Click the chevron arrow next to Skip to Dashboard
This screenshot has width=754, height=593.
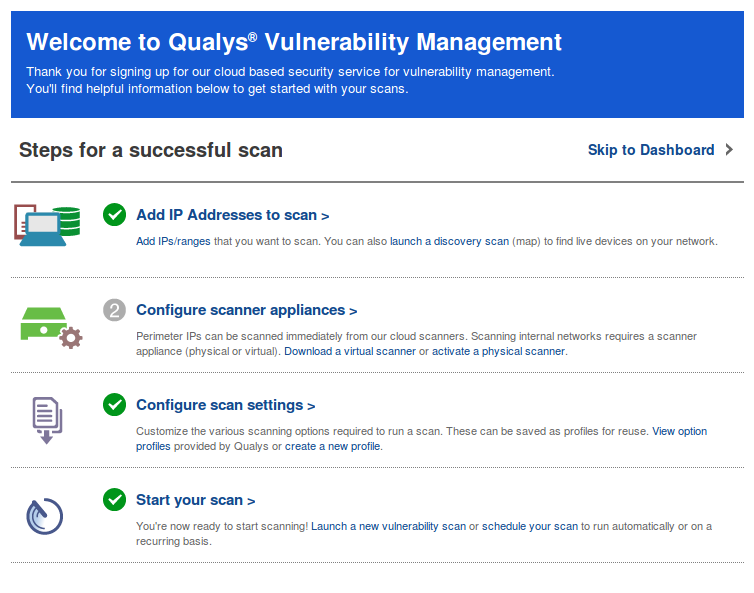pos(729,150)
